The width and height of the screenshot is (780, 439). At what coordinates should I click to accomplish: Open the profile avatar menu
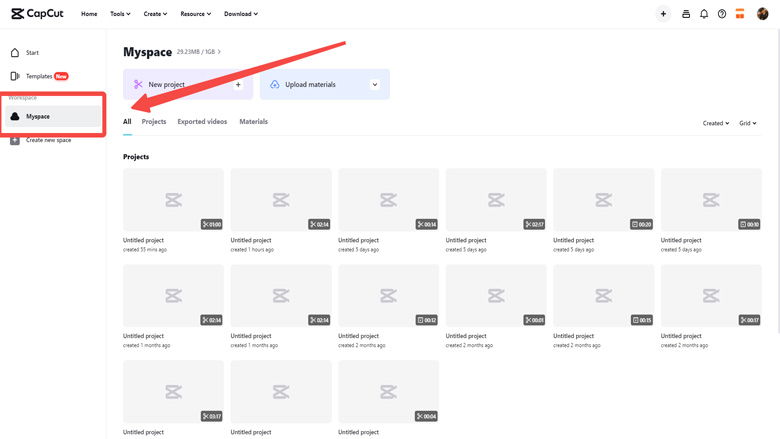click(x=763, y=14)
